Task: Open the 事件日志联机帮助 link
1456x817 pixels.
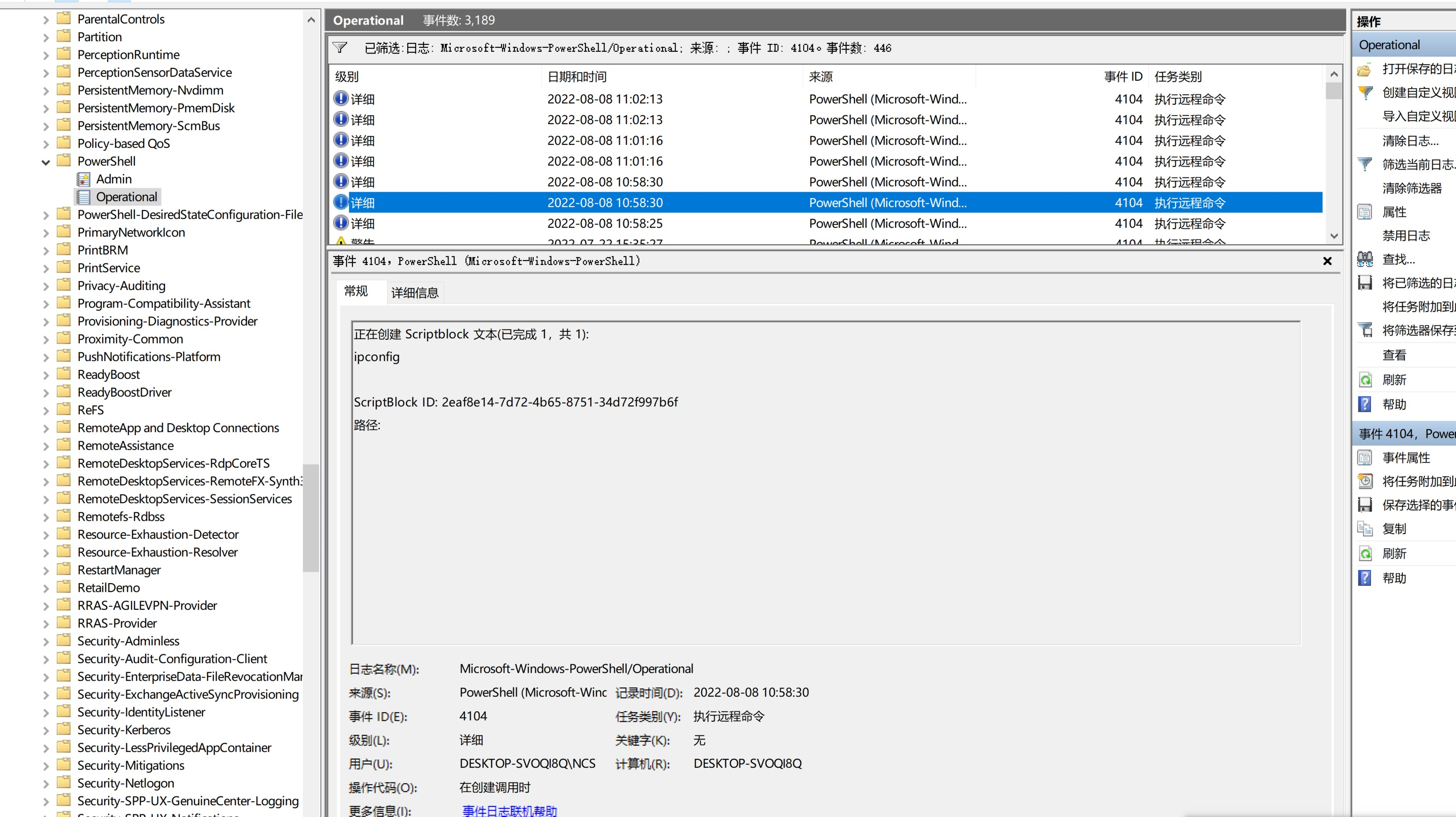Action: pyautogui.click(x=509, y=811)
